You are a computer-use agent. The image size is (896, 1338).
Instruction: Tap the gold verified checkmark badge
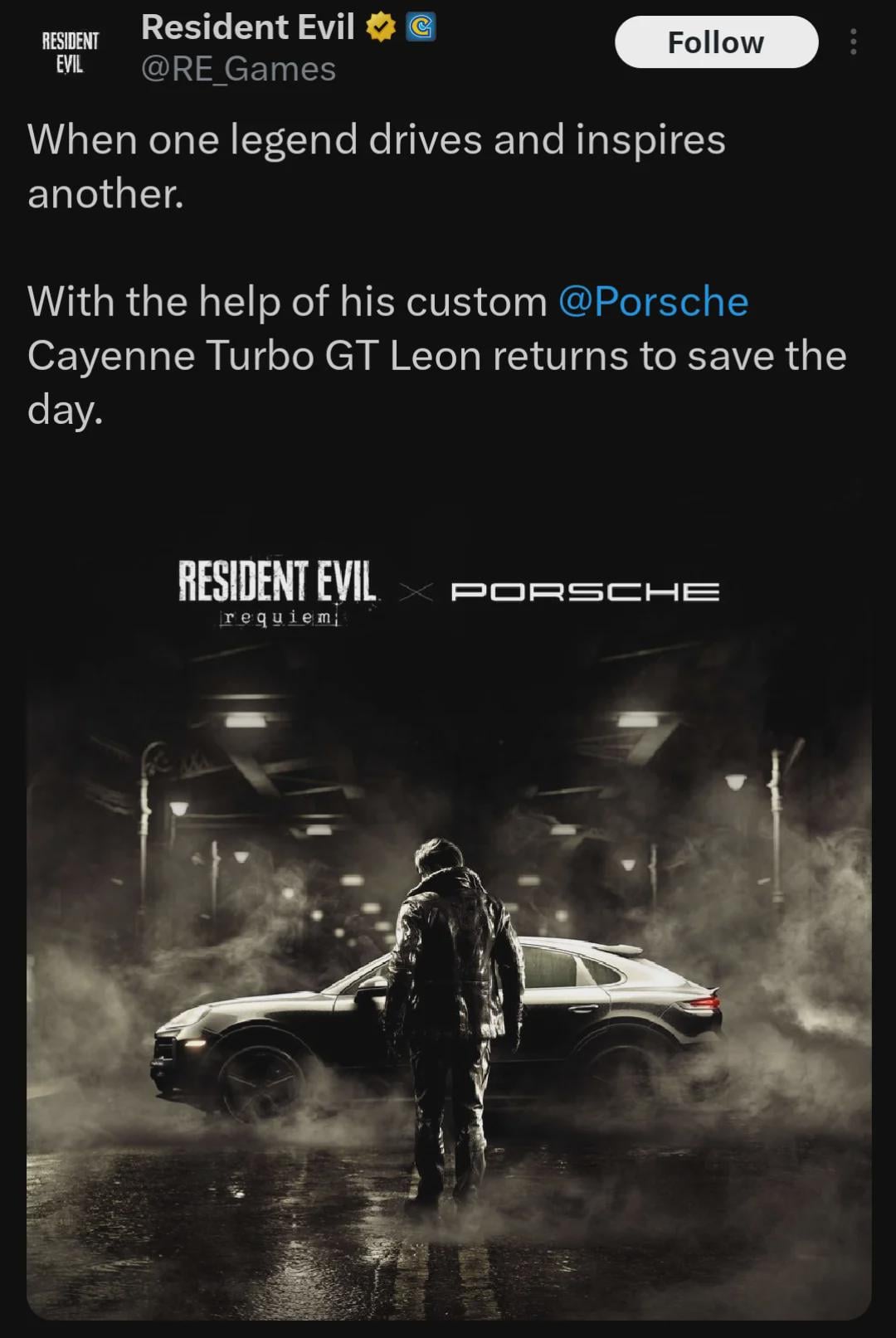tap(381, 28)
